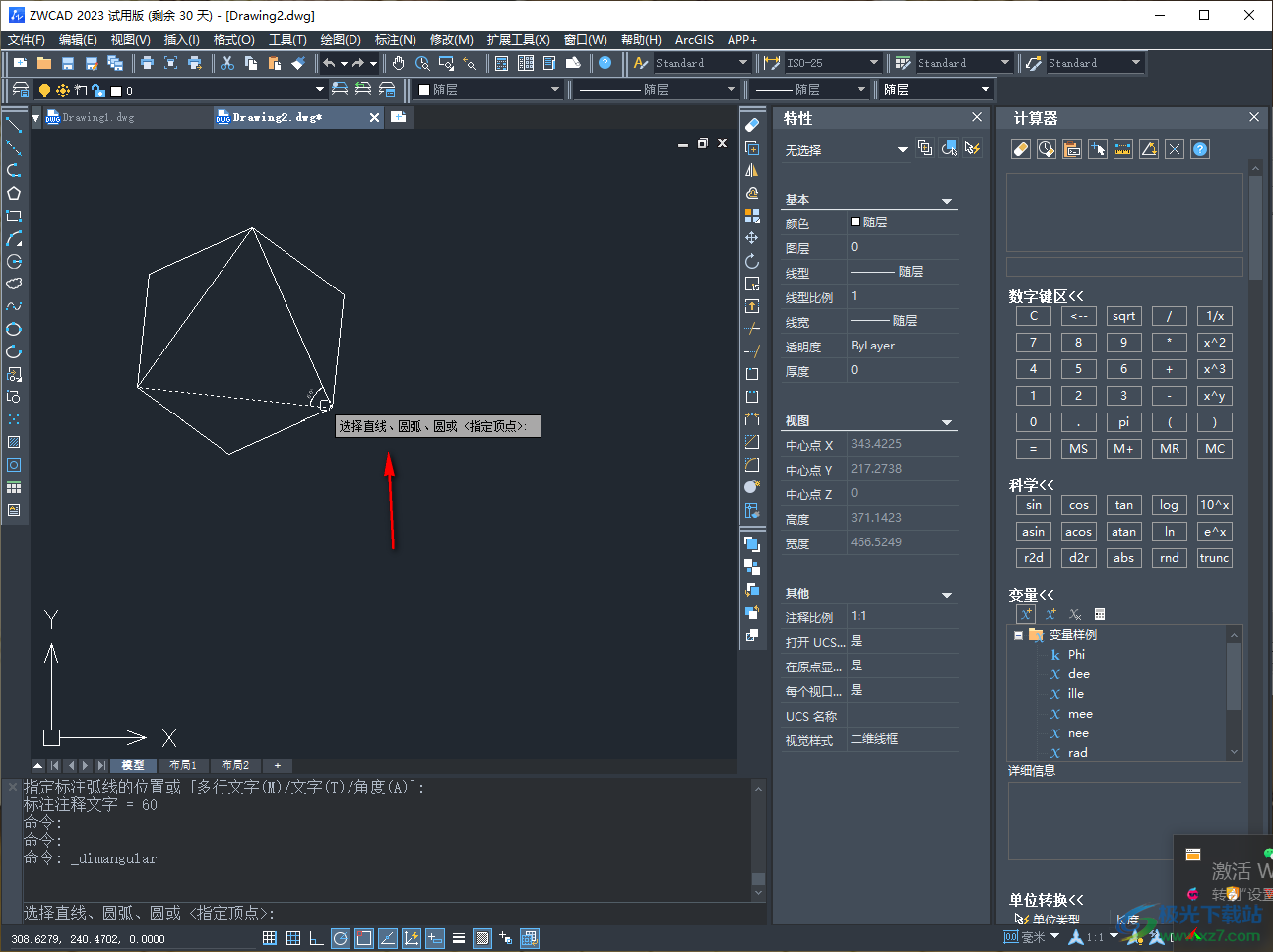Select the Arc drawing tool

pyautogui.click(x=14, y=238)
